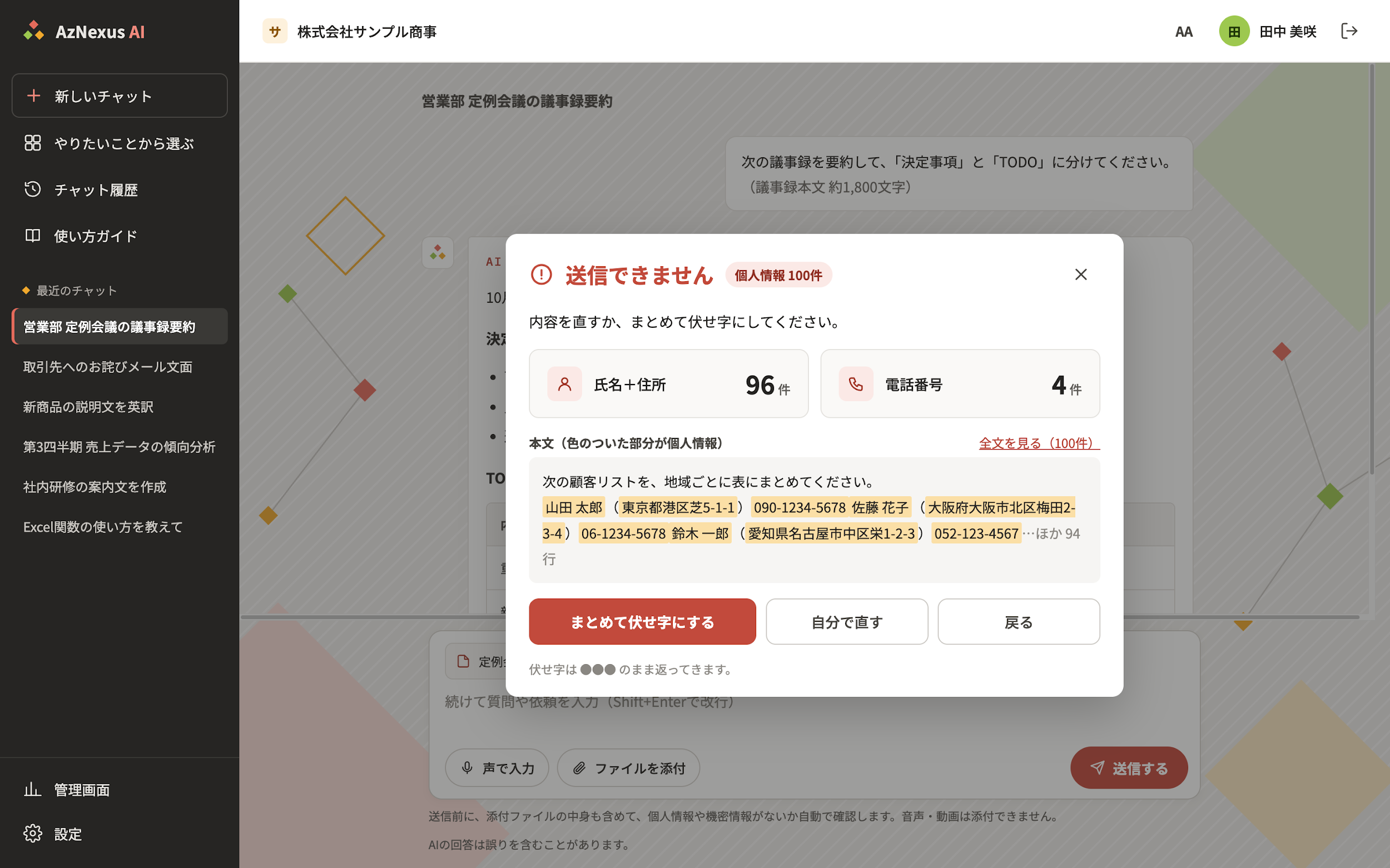Click 田中 美咲 user name
Viewport: 1390px width, 868px height.
click(1288, 32)
